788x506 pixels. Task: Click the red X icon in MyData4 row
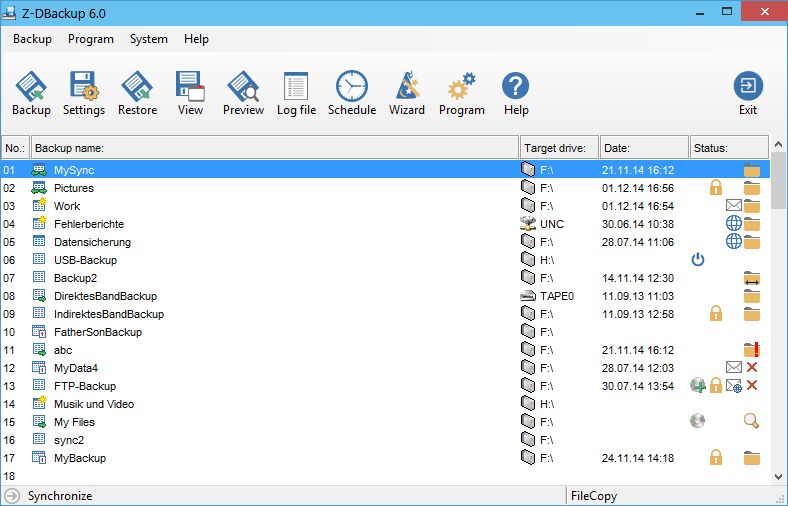click(752, 367)
